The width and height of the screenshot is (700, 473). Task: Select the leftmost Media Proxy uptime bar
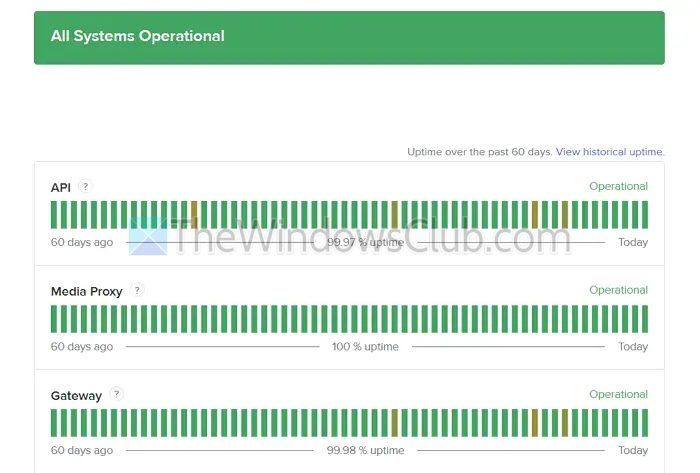[54, 319]
